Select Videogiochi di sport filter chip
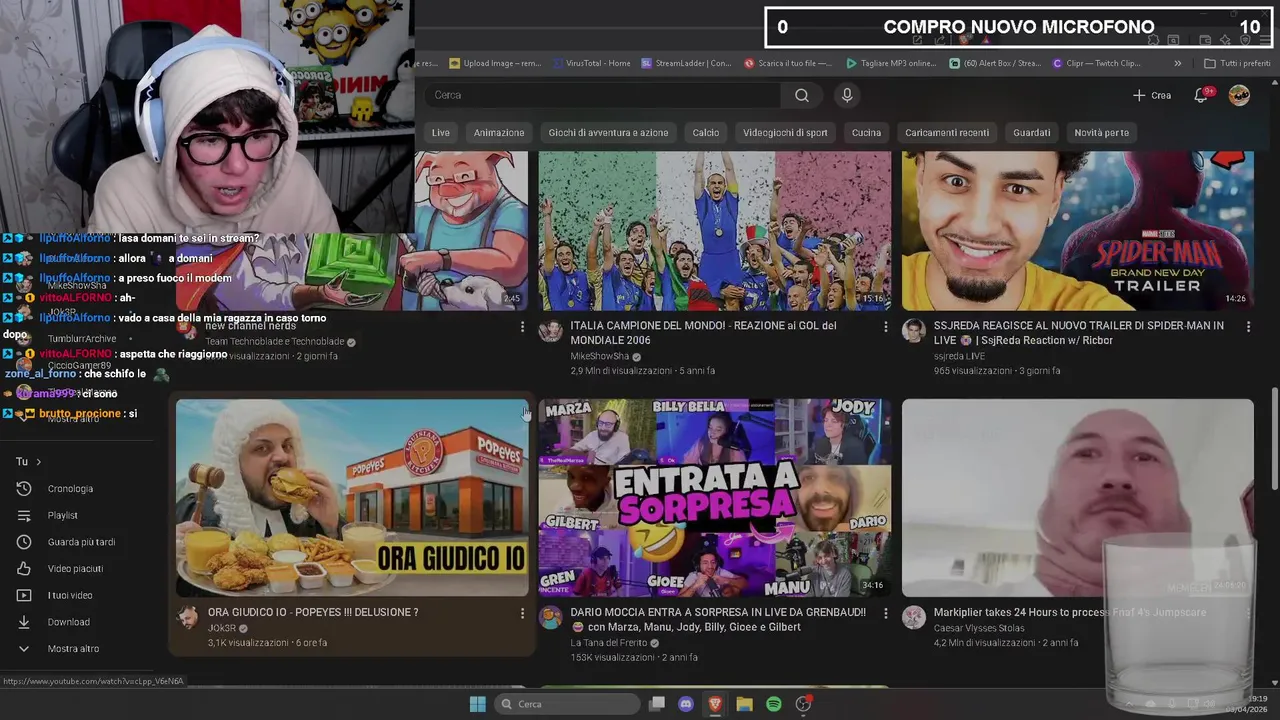Viewport: 1280px width, 720px height. pyautogui.click(x=785, y=133)
